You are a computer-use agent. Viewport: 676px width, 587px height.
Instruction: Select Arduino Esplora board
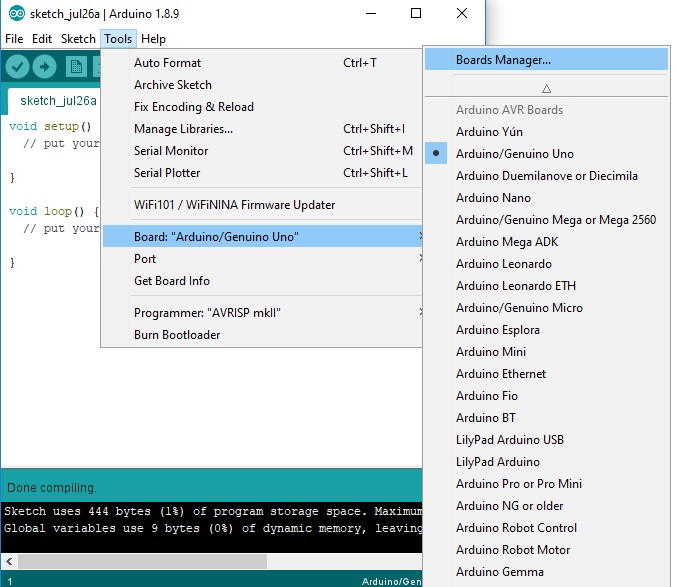(546, 330)
